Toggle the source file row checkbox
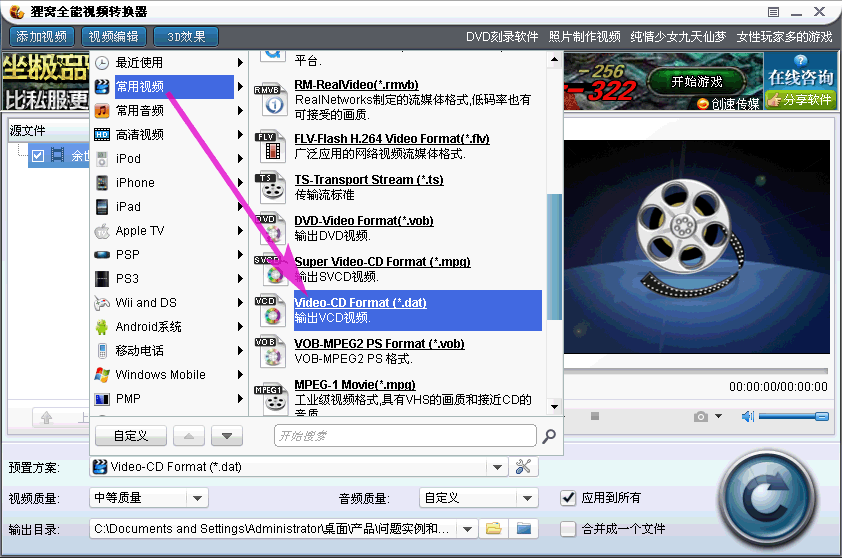Image resolution: width=842 pixels, height=558 pixels. (38, 156)
